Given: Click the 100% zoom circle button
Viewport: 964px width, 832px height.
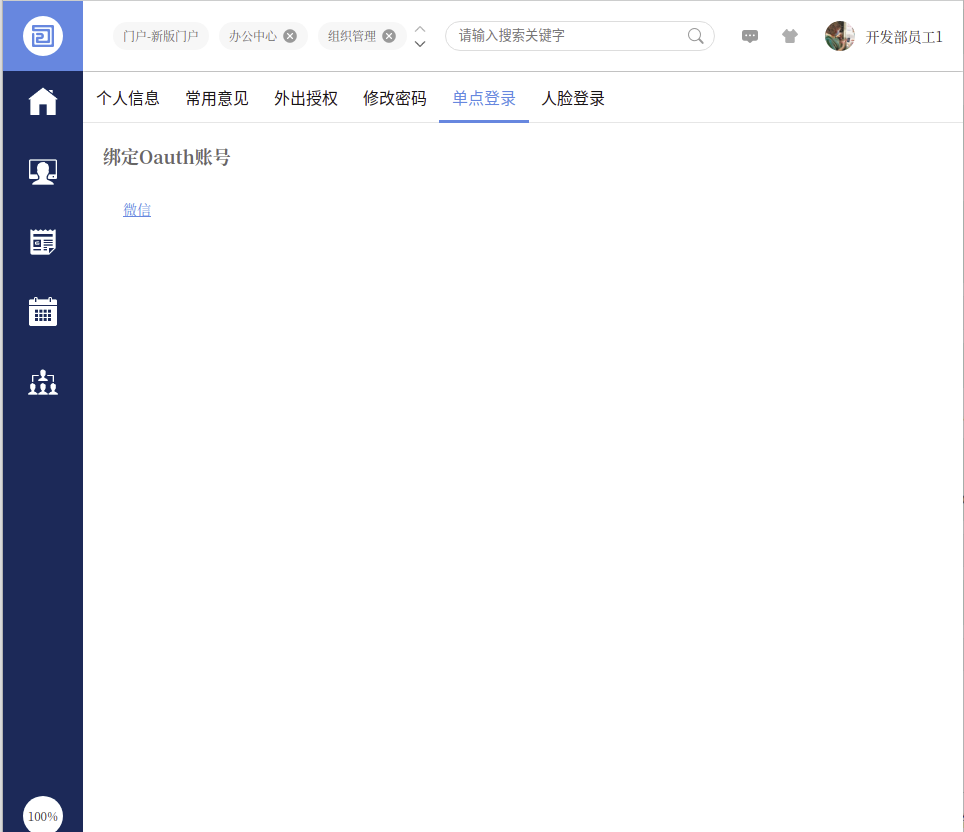Looking at the screenshot, I should pos(42,815).
